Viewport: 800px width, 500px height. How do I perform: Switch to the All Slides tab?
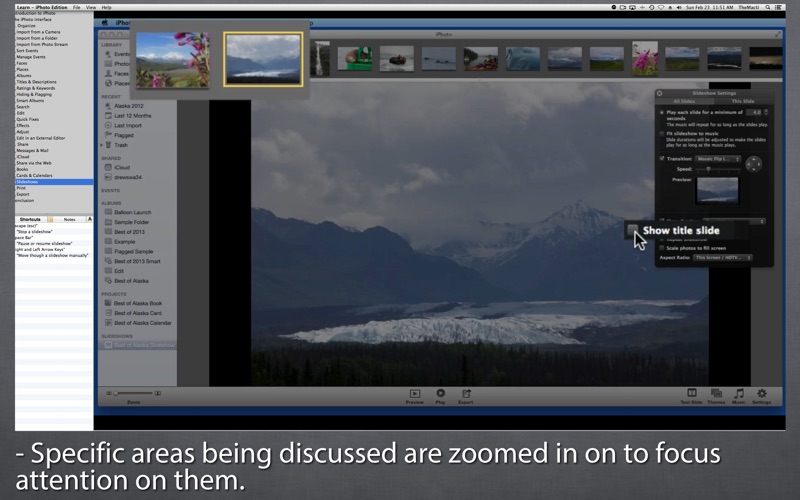684,101
